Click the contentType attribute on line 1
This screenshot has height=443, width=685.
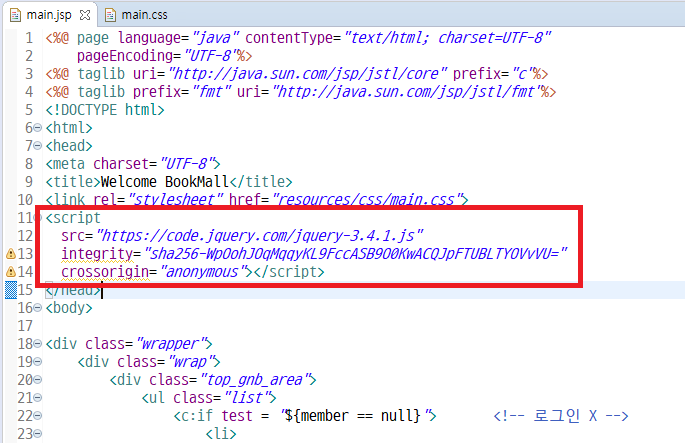coord(289,38)
